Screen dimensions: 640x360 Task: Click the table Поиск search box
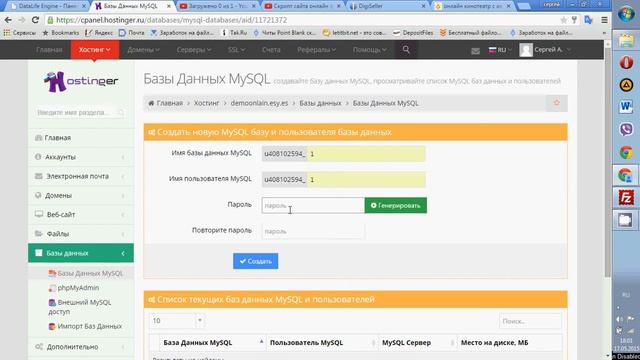(x=530, y=321)
